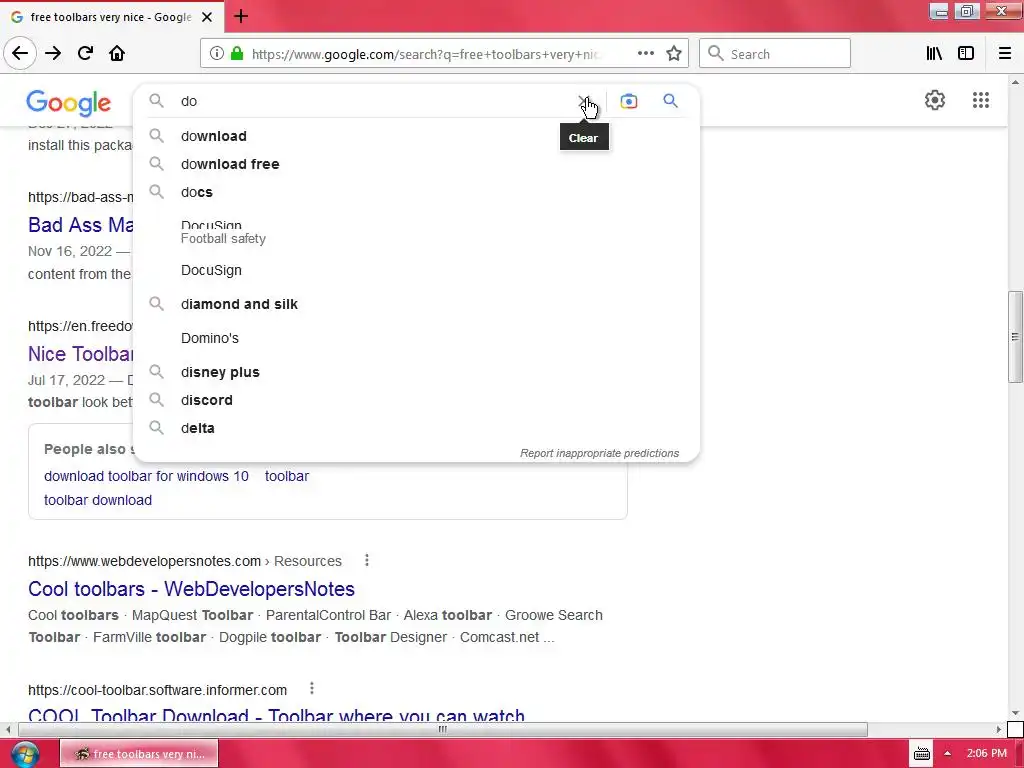
Task: Click the scroll-down arrow on vertical scrollbar
Action: pos(1015,713)
